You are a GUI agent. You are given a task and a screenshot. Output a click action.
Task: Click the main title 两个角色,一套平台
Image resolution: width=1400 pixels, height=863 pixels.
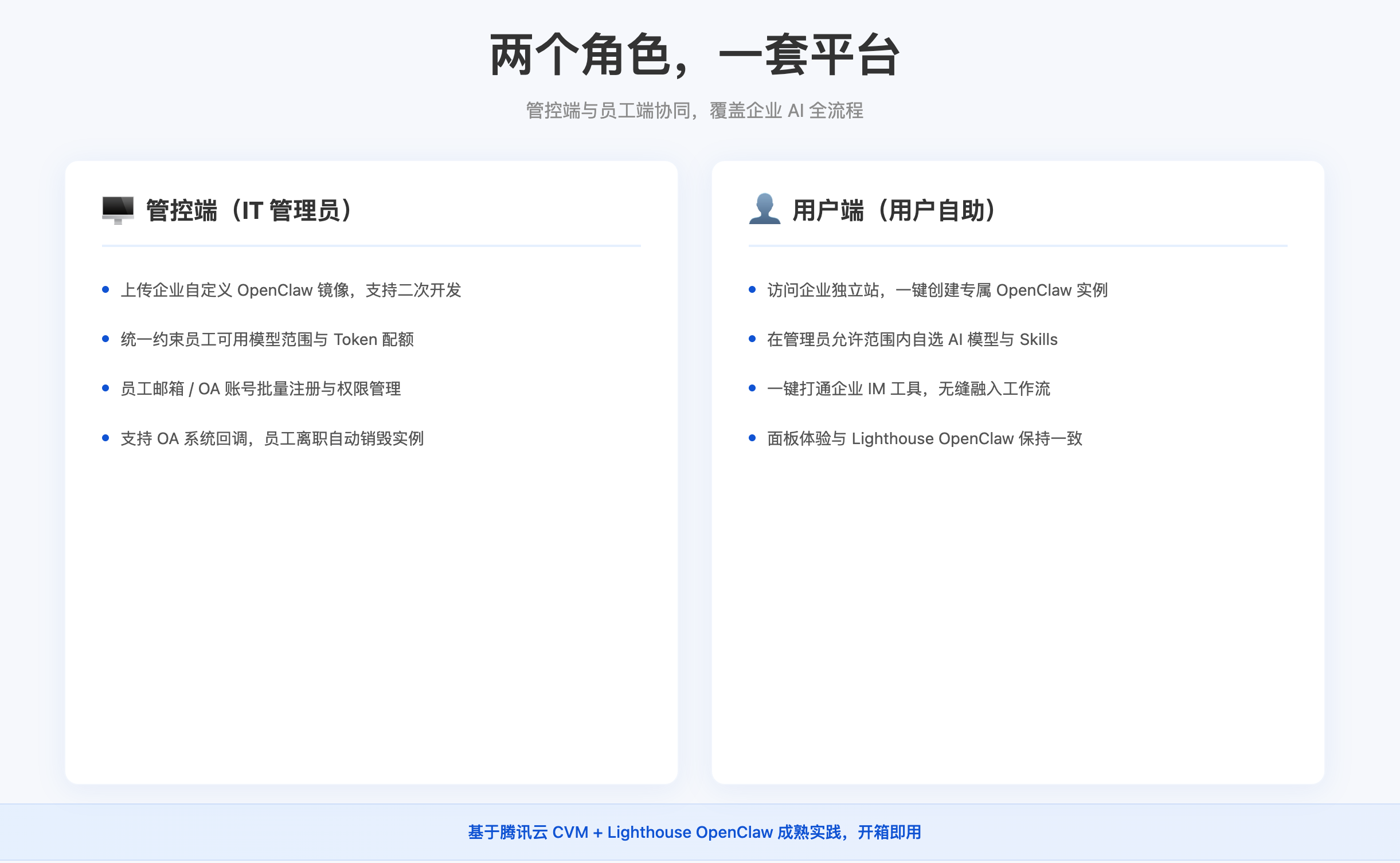click(x=694, y=56)
